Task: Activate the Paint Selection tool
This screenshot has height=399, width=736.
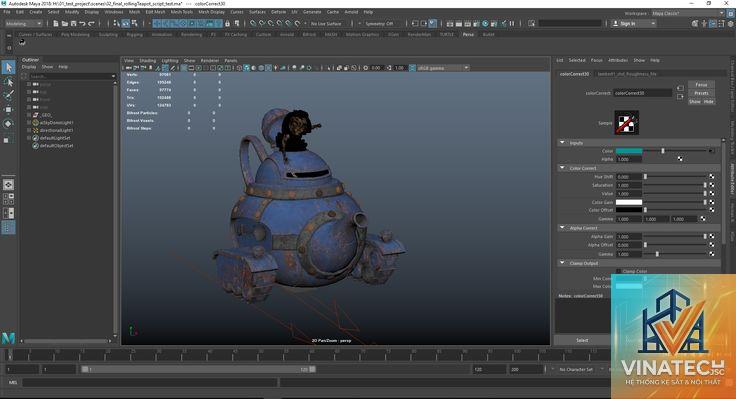Action: tap(8, 95)
